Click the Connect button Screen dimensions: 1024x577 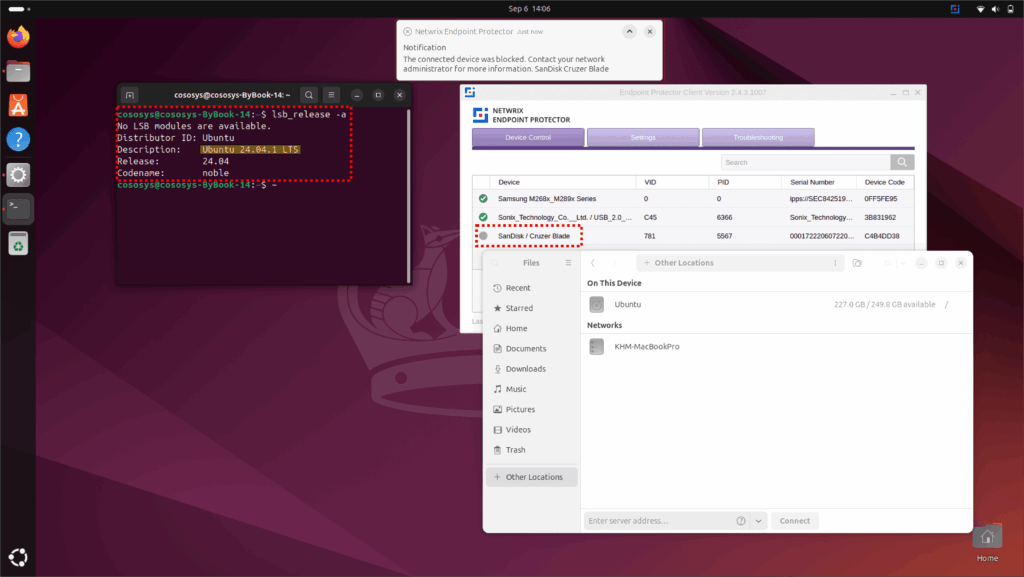tap(795, 521)
